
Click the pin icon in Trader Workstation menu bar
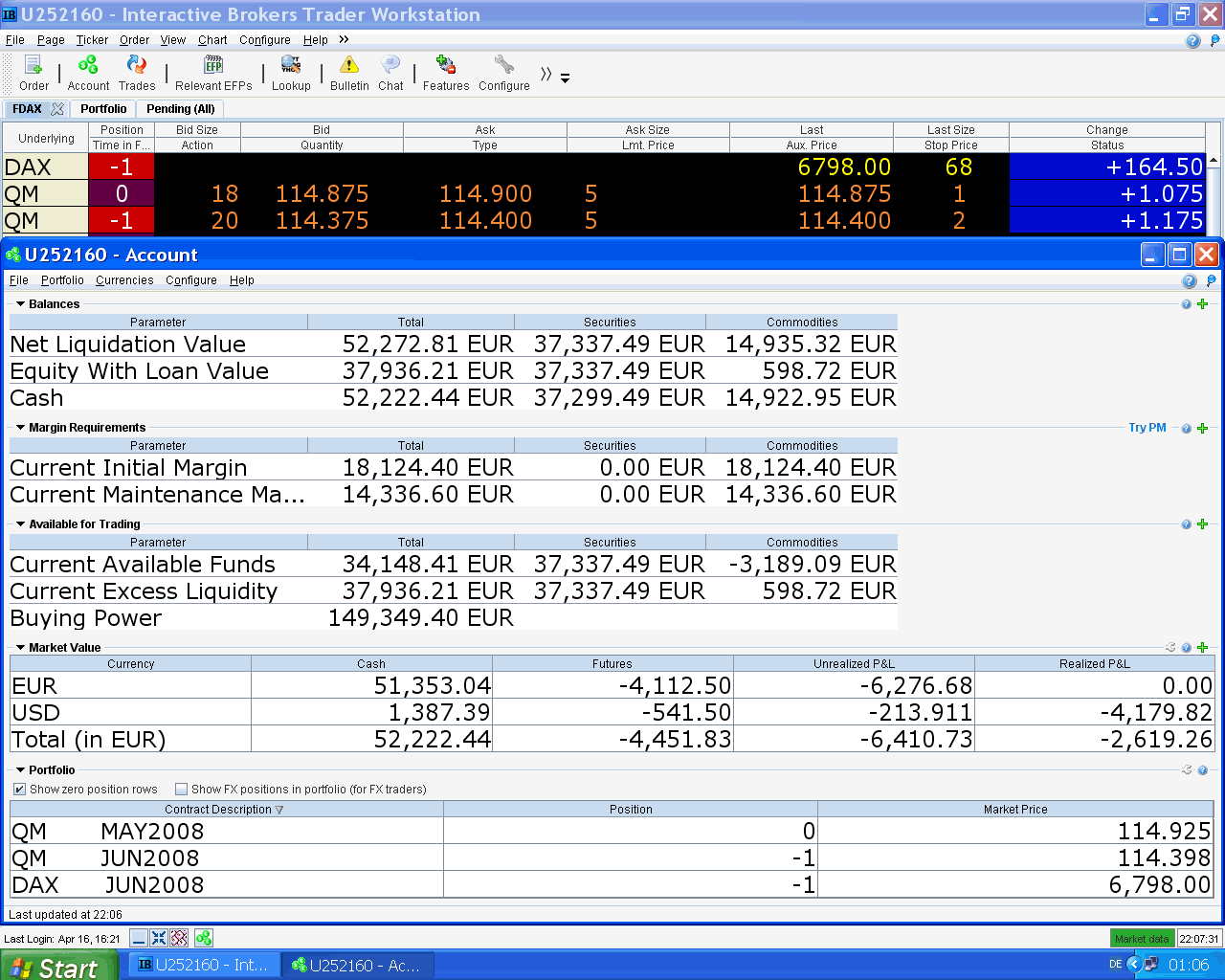click(x=1215, y=40)
